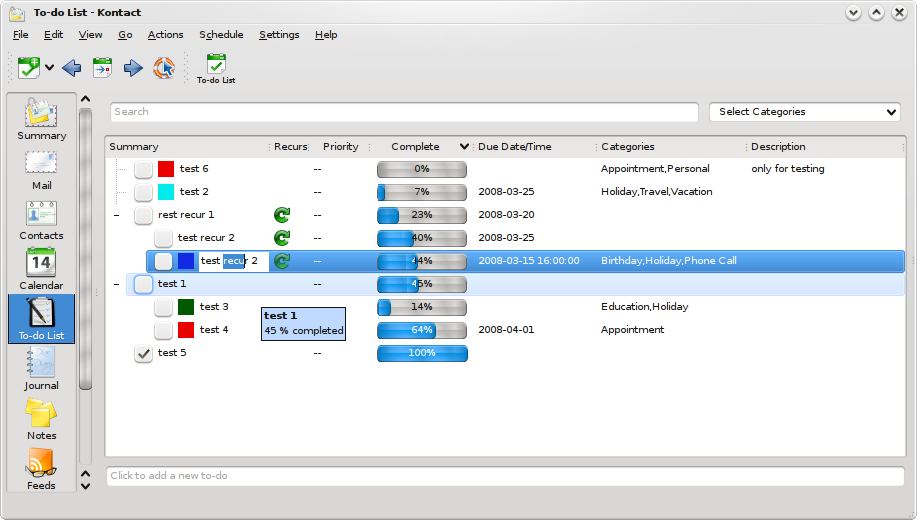Click the 'Click to add a new to-do' field
Viewport: 917px width, 520px height.
pyautogui.click(x=505, y=476)
